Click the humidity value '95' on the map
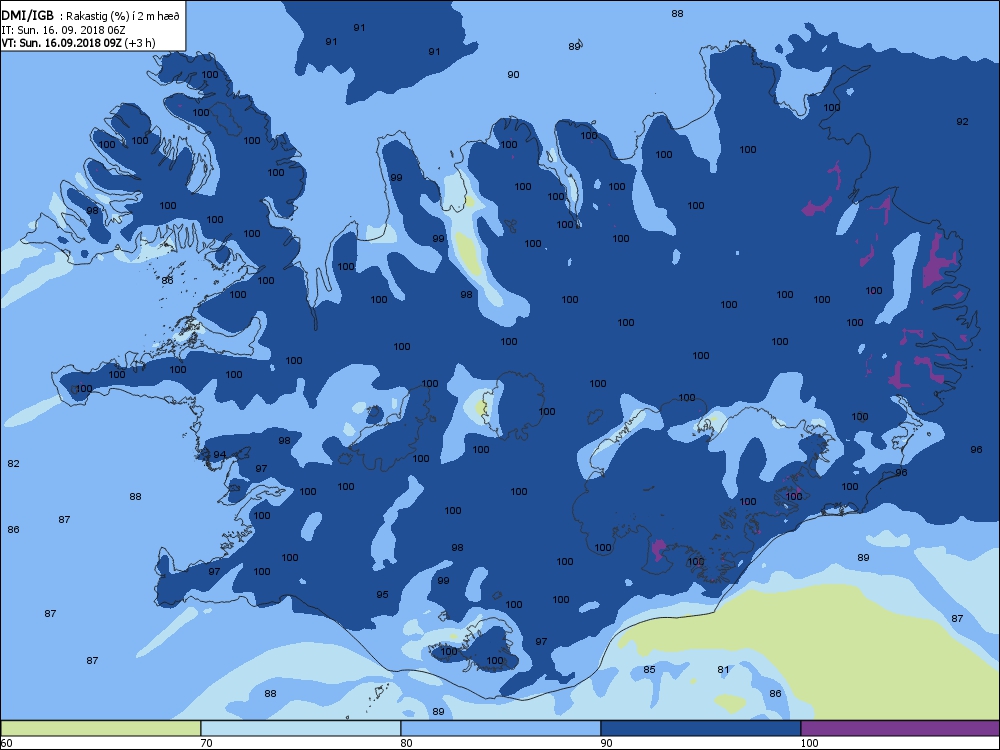 click(382, 594)
